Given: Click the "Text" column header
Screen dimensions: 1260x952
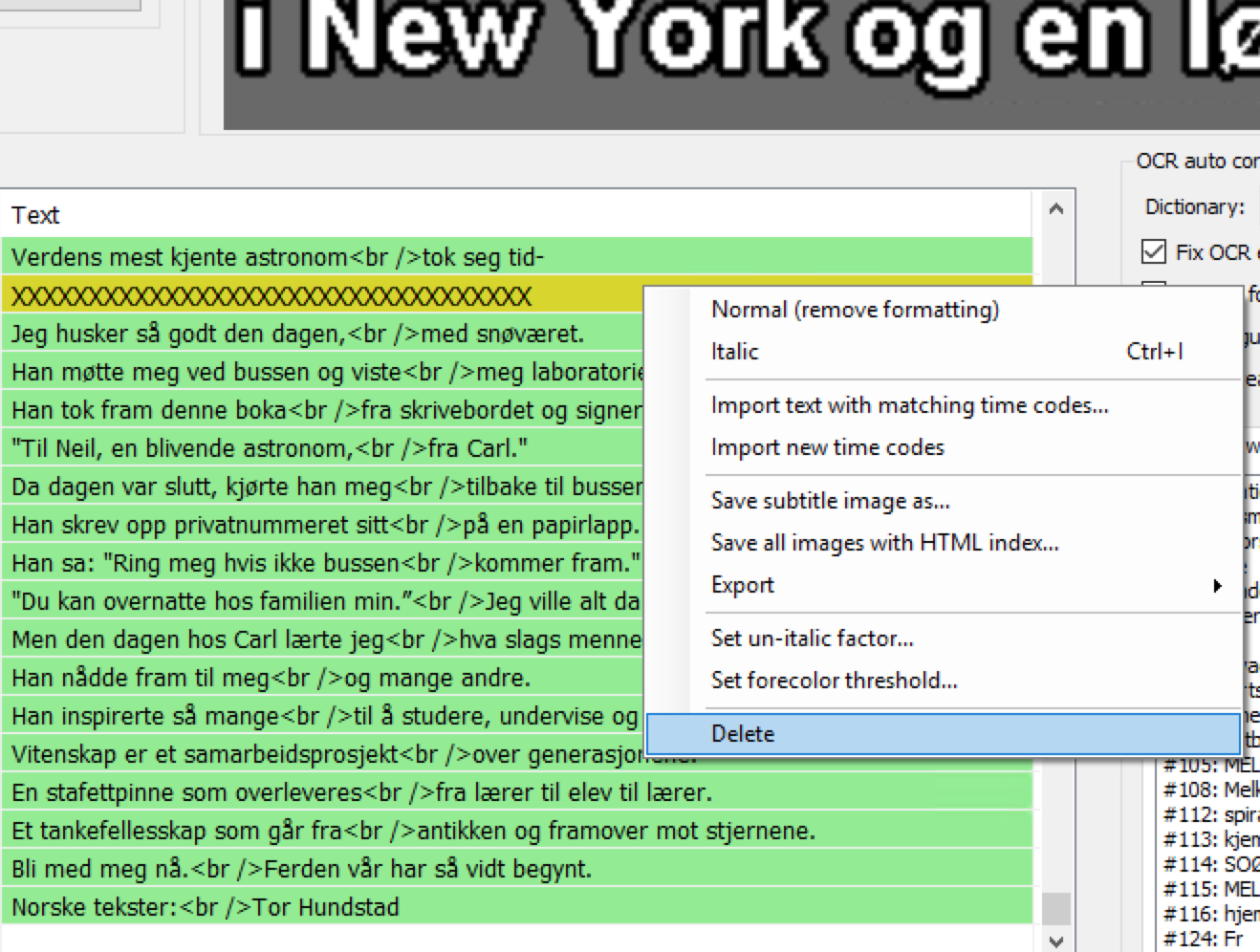Looking at the screenshot, I should coord(36,216).
